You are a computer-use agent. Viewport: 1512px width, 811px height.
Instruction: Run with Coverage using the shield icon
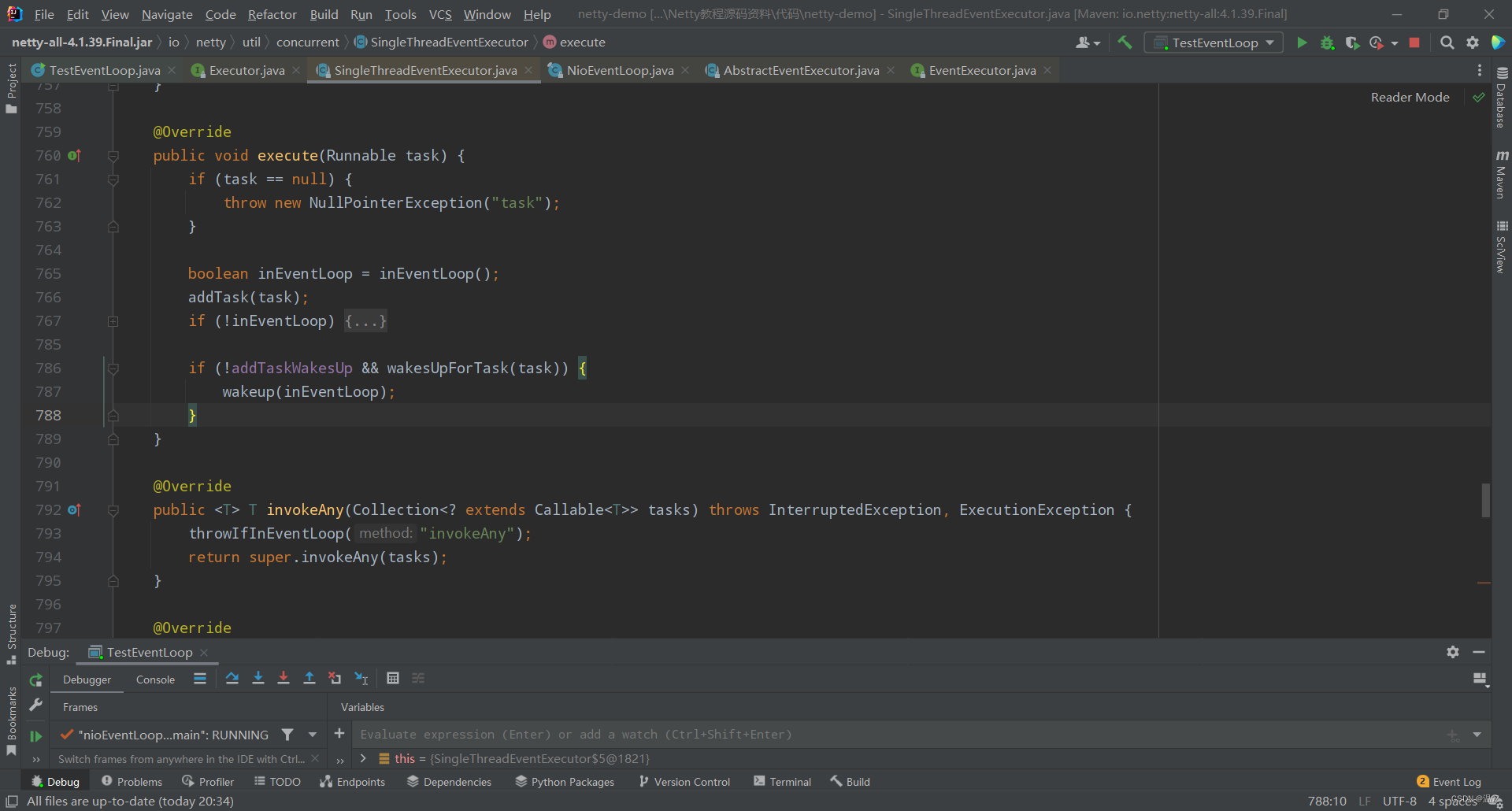click(x=1352, y=43)
